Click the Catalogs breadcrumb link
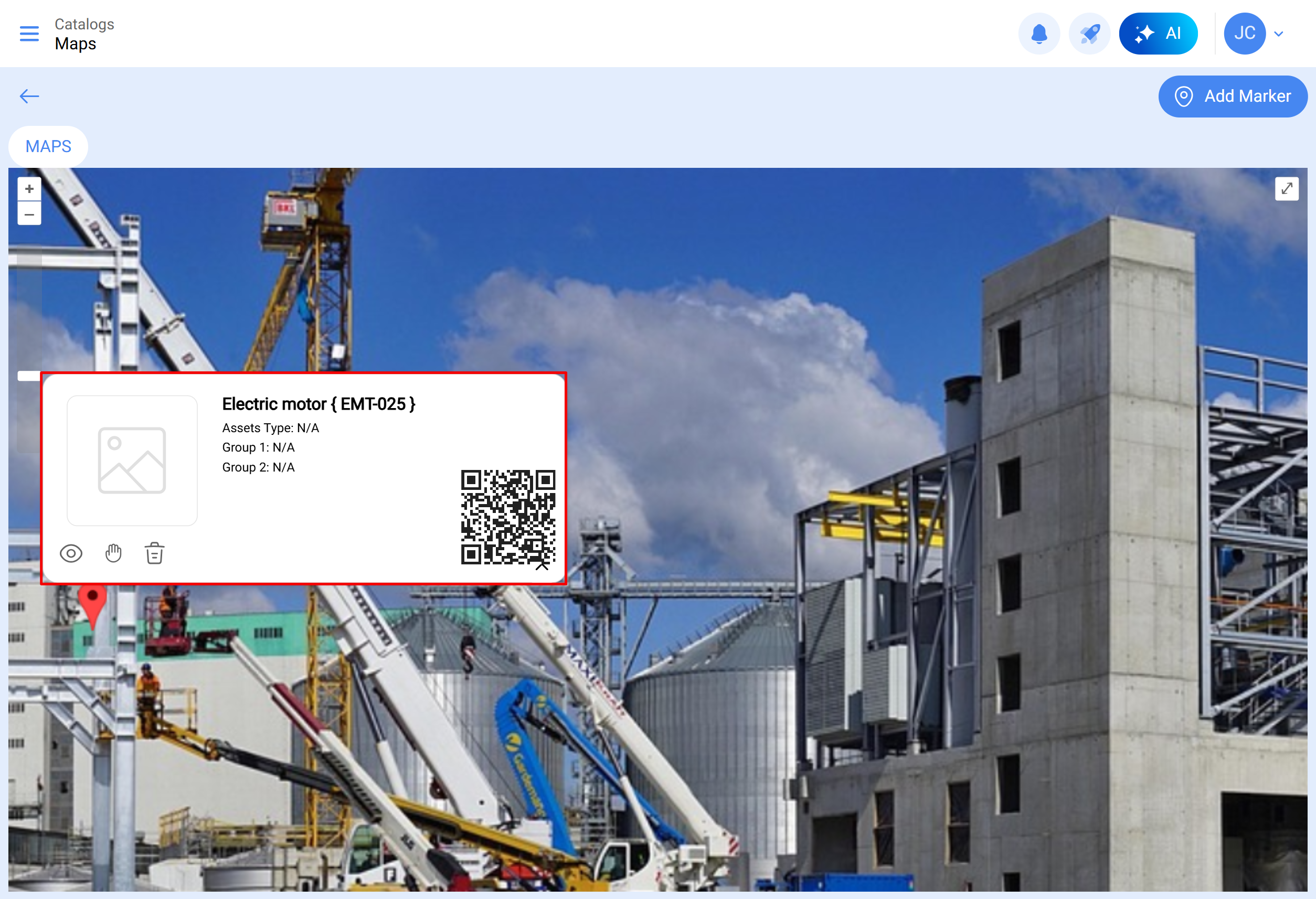The height and width of the screenshot is (899, 1316). (x=84, y=24)
